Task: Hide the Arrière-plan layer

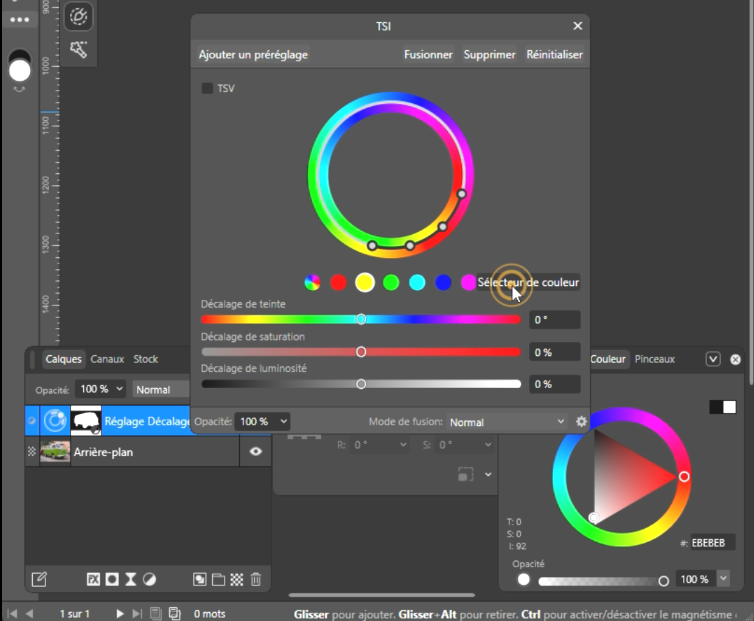Action: tap(255, 452)
